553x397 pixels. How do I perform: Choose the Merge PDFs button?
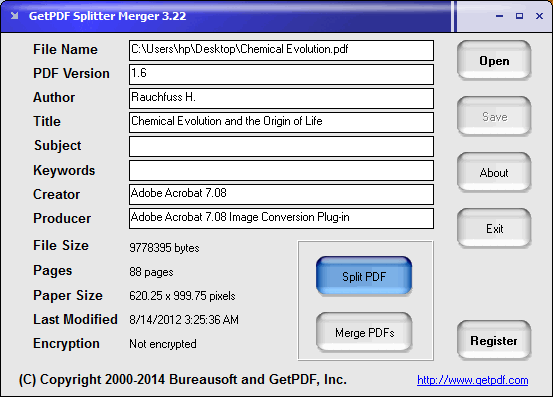pyautogui.click(x=364, y=332)
